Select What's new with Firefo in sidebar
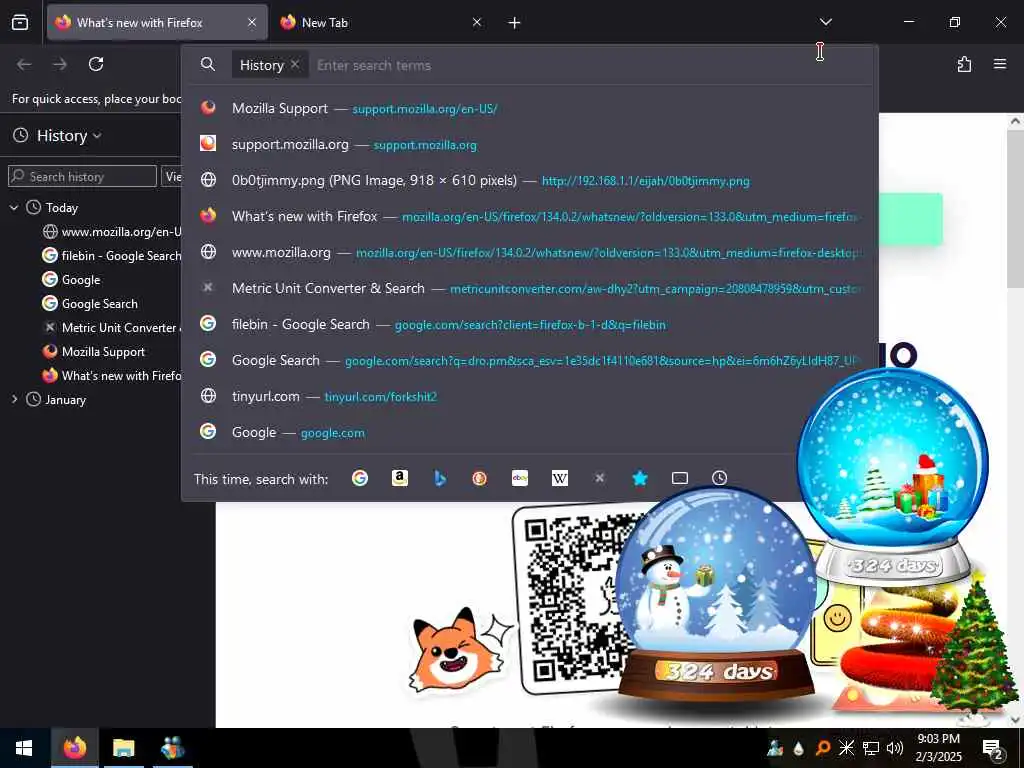Viewport: 1024px width, 768px height. (111, 376)
